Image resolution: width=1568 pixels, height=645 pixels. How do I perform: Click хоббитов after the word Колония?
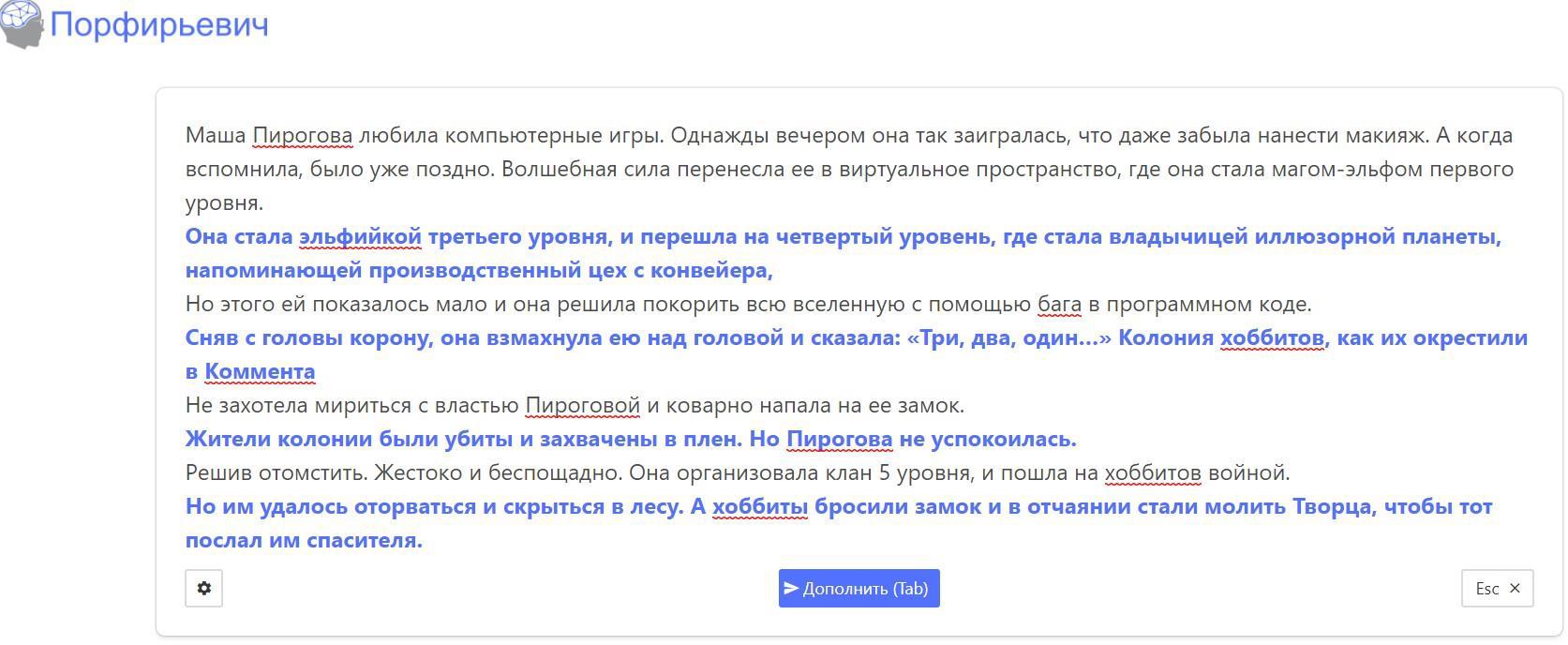1272,338
